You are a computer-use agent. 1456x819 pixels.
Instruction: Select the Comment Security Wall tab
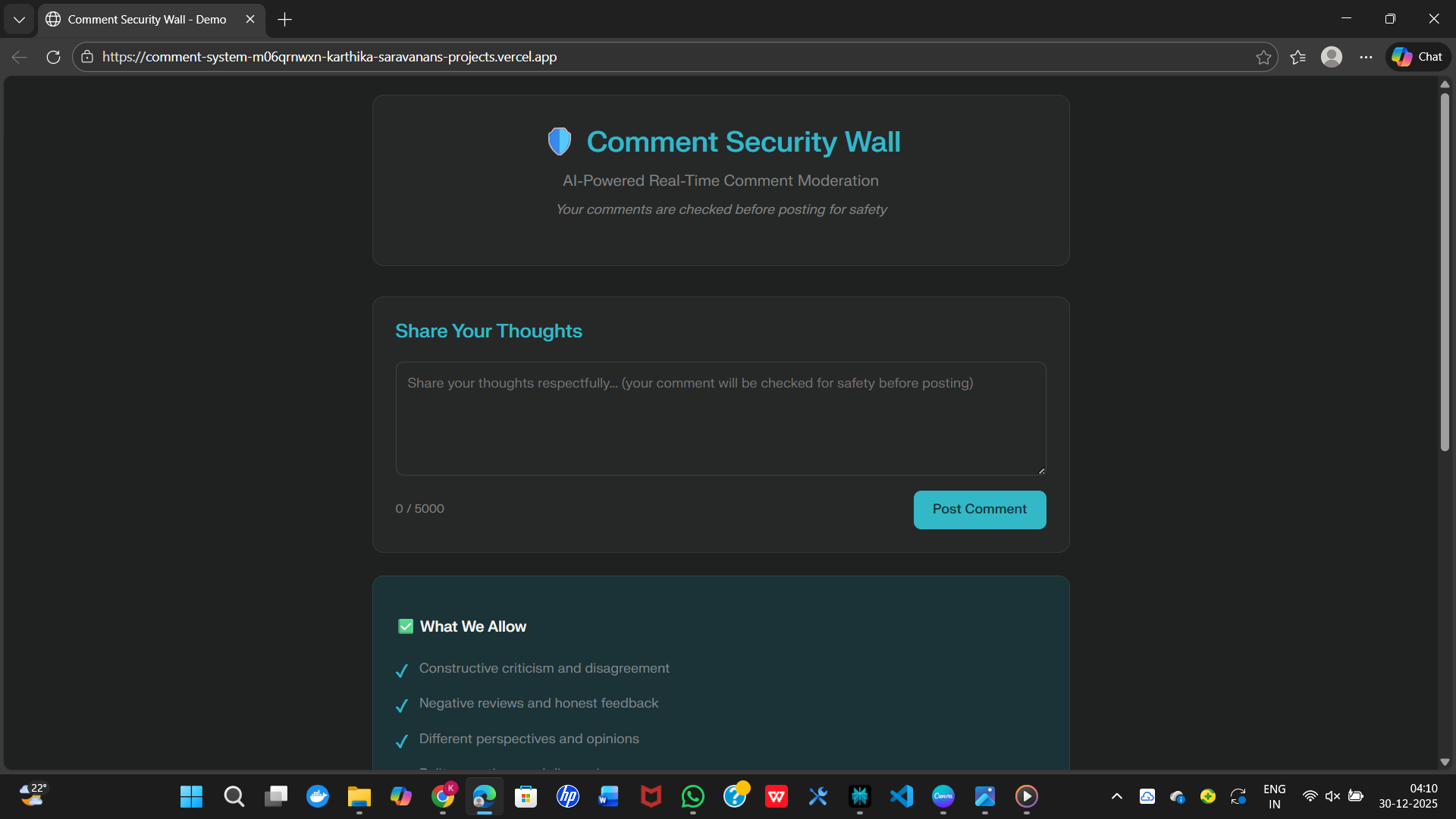[x=146, y=20]
